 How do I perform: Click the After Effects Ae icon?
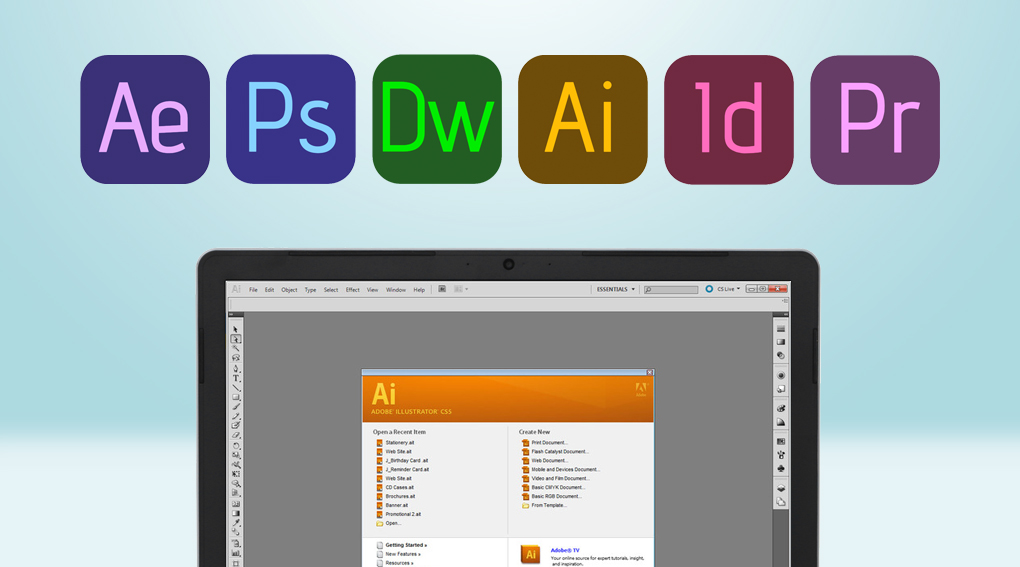145,119
